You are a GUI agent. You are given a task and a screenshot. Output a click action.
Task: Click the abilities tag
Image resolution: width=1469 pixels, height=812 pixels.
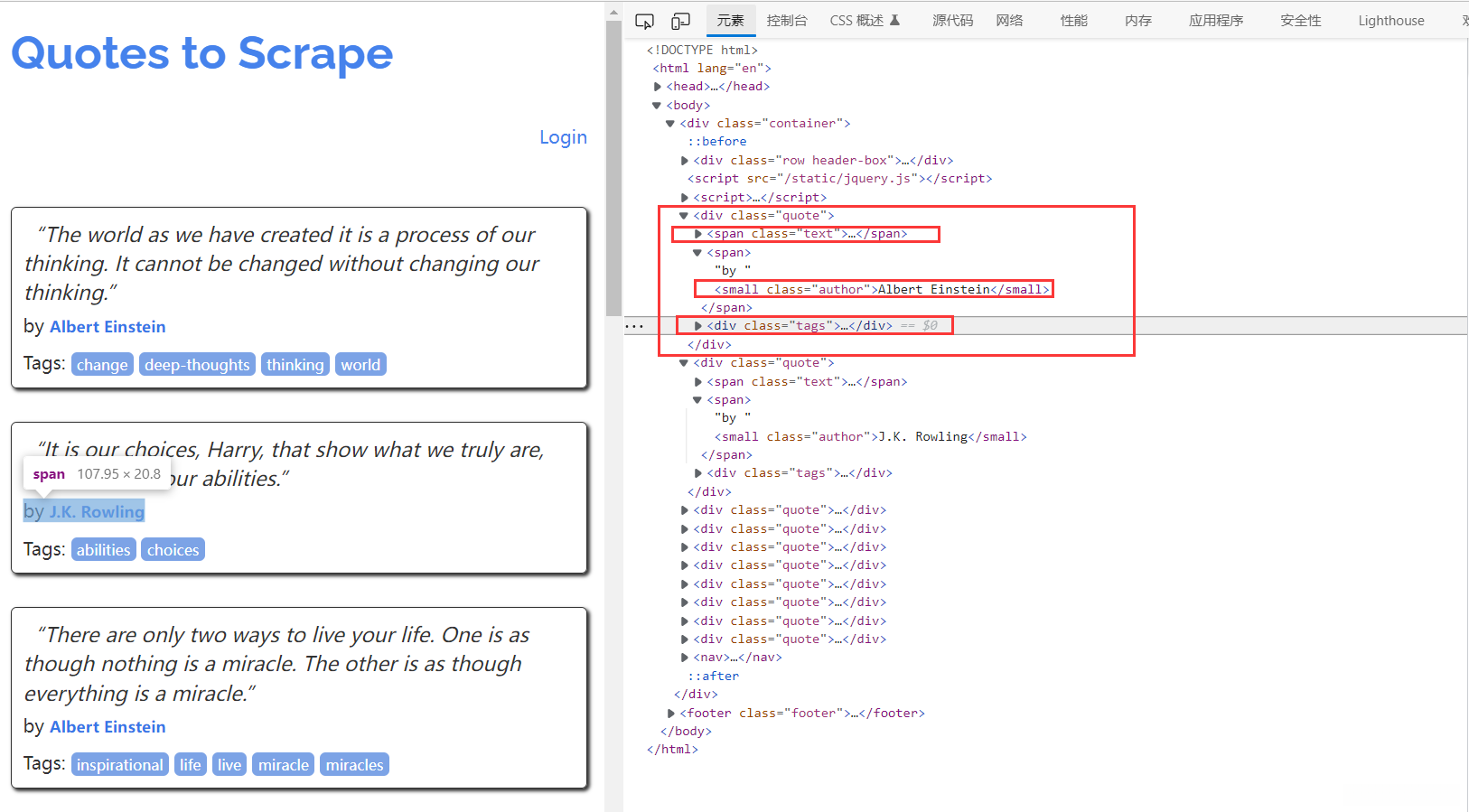(104, 550)
